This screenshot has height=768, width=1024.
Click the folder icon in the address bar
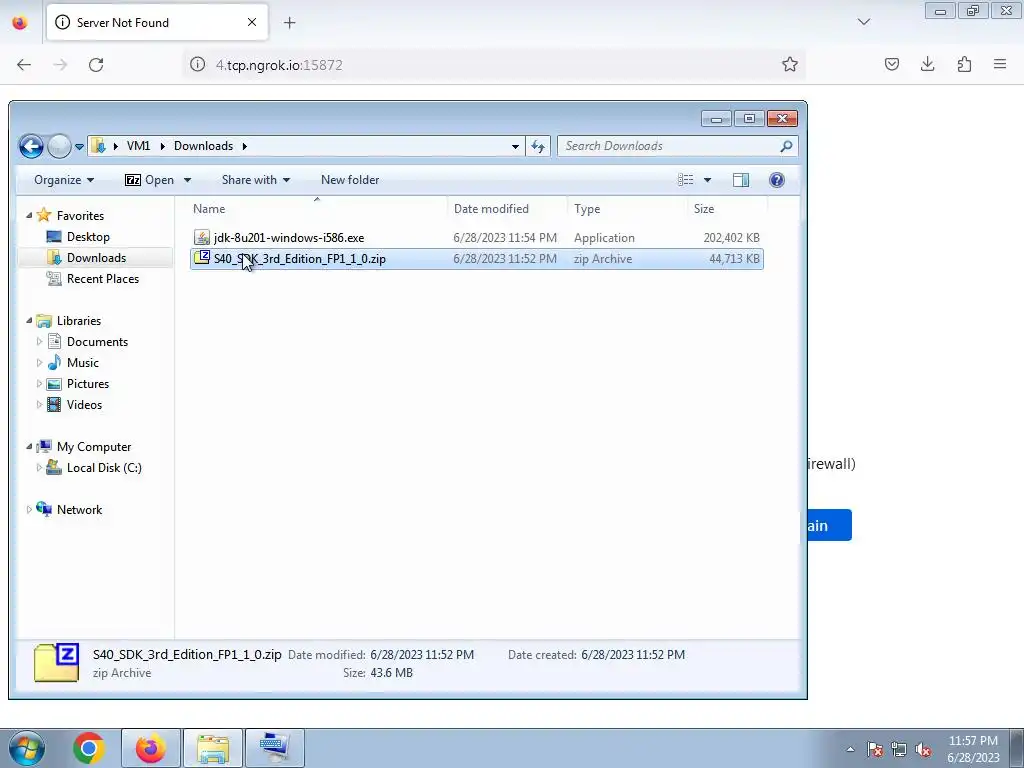click(98, 146)
